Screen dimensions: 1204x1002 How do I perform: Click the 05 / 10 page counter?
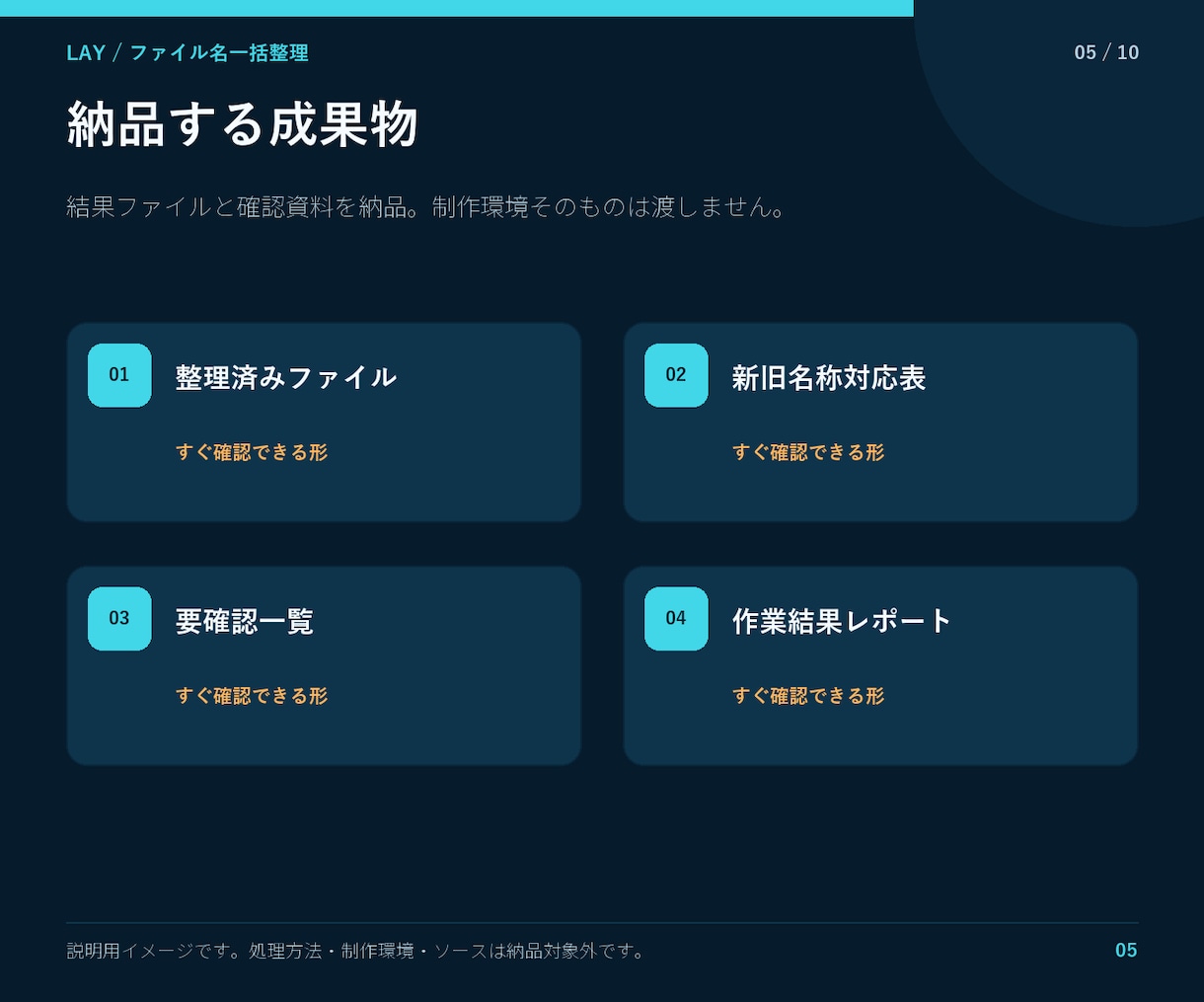click(1106, 52)
